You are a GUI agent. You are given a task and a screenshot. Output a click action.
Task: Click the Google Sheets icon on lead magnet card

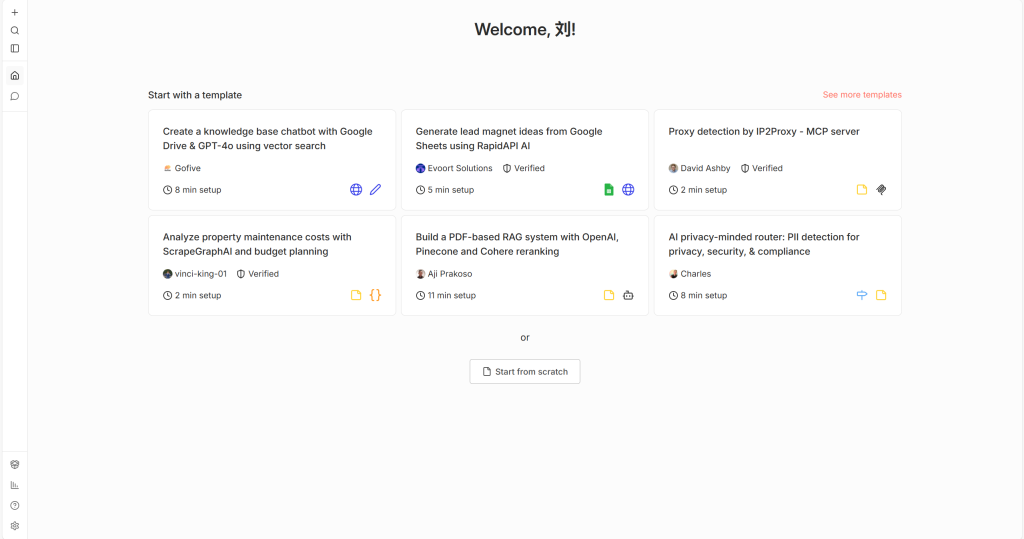608,190
